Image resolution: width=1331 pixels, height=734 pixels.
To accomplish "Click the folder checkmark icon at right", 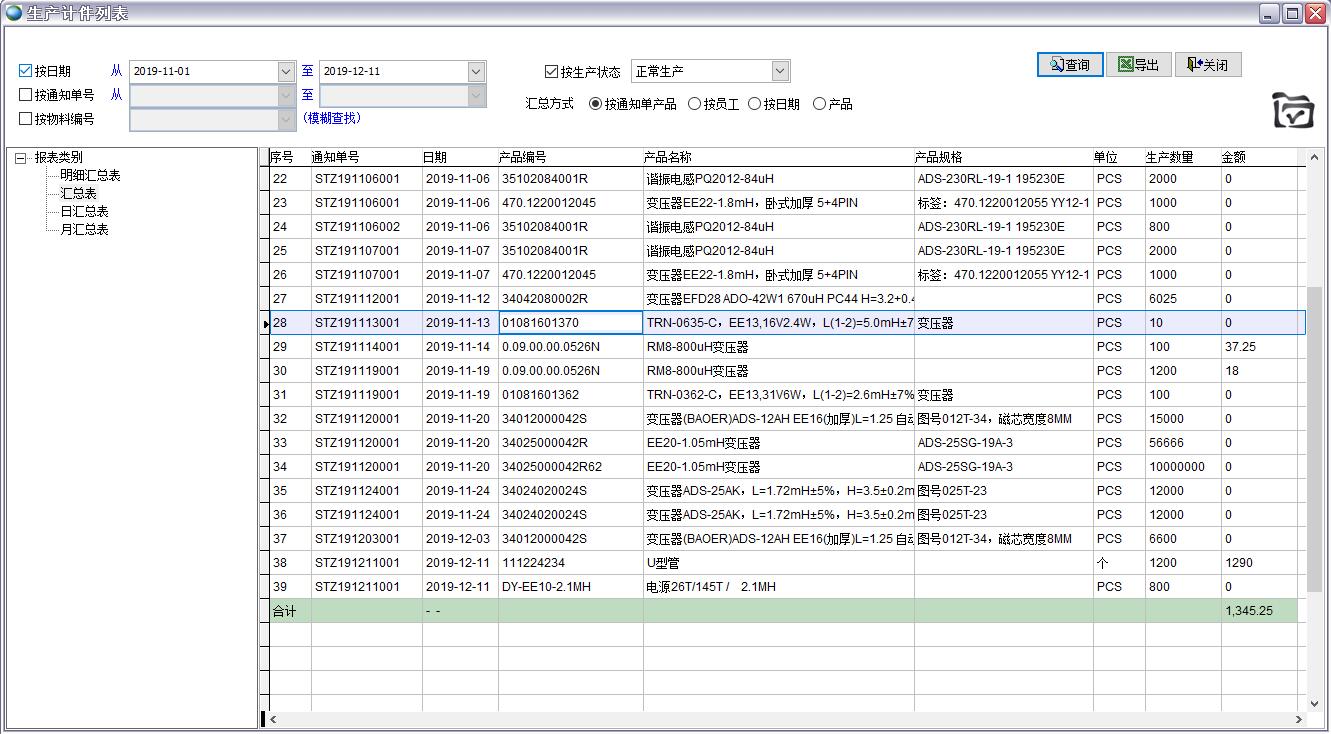I will tap(1292, 110).
